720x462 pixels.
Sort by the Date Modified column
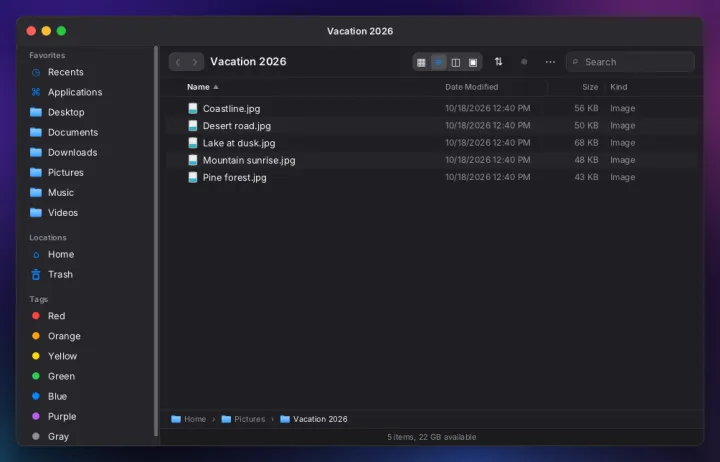[472, 87]
